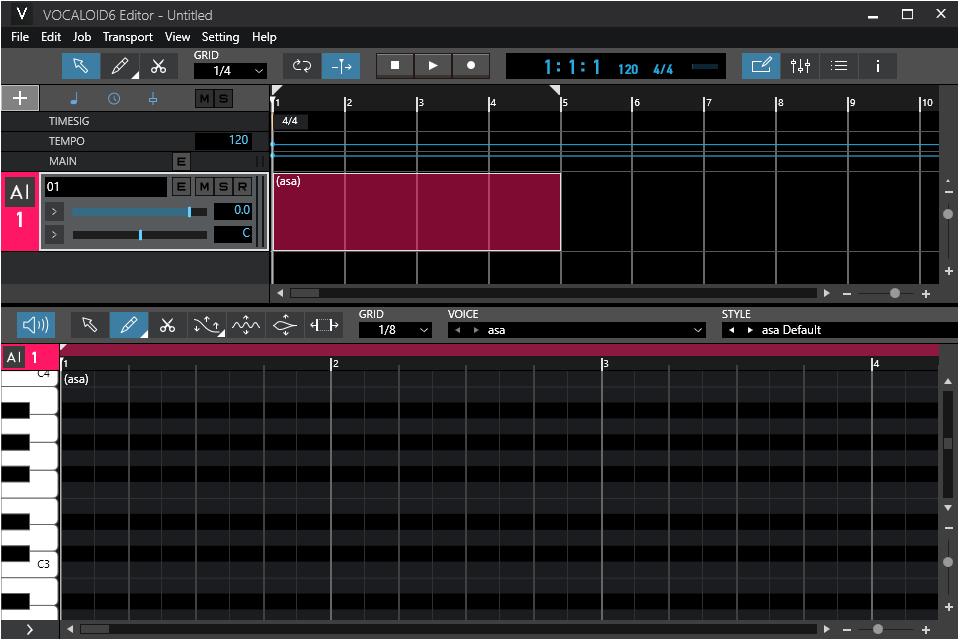Open Job menu
This screenshot has width=959, height=640.
click(82, 37)
